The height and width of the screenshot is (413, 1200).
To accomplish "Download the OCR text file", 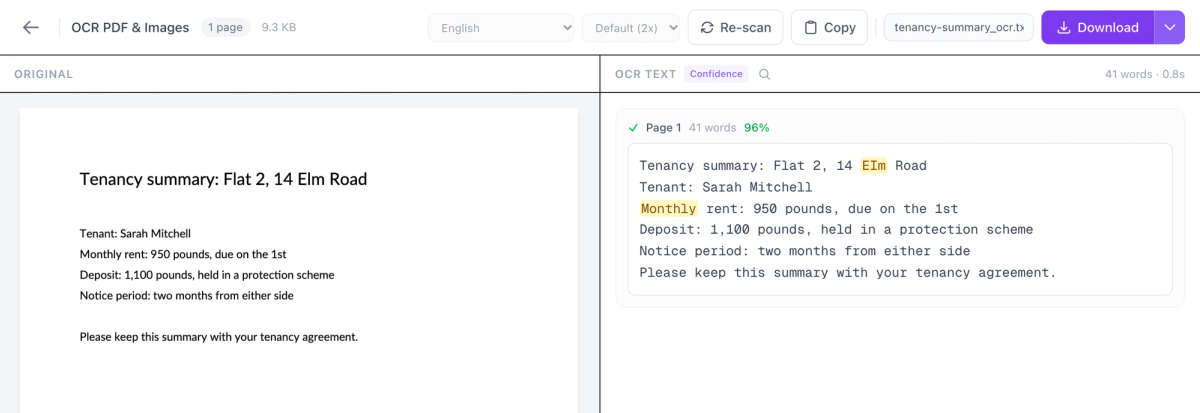I will (x=1098, y=28).
